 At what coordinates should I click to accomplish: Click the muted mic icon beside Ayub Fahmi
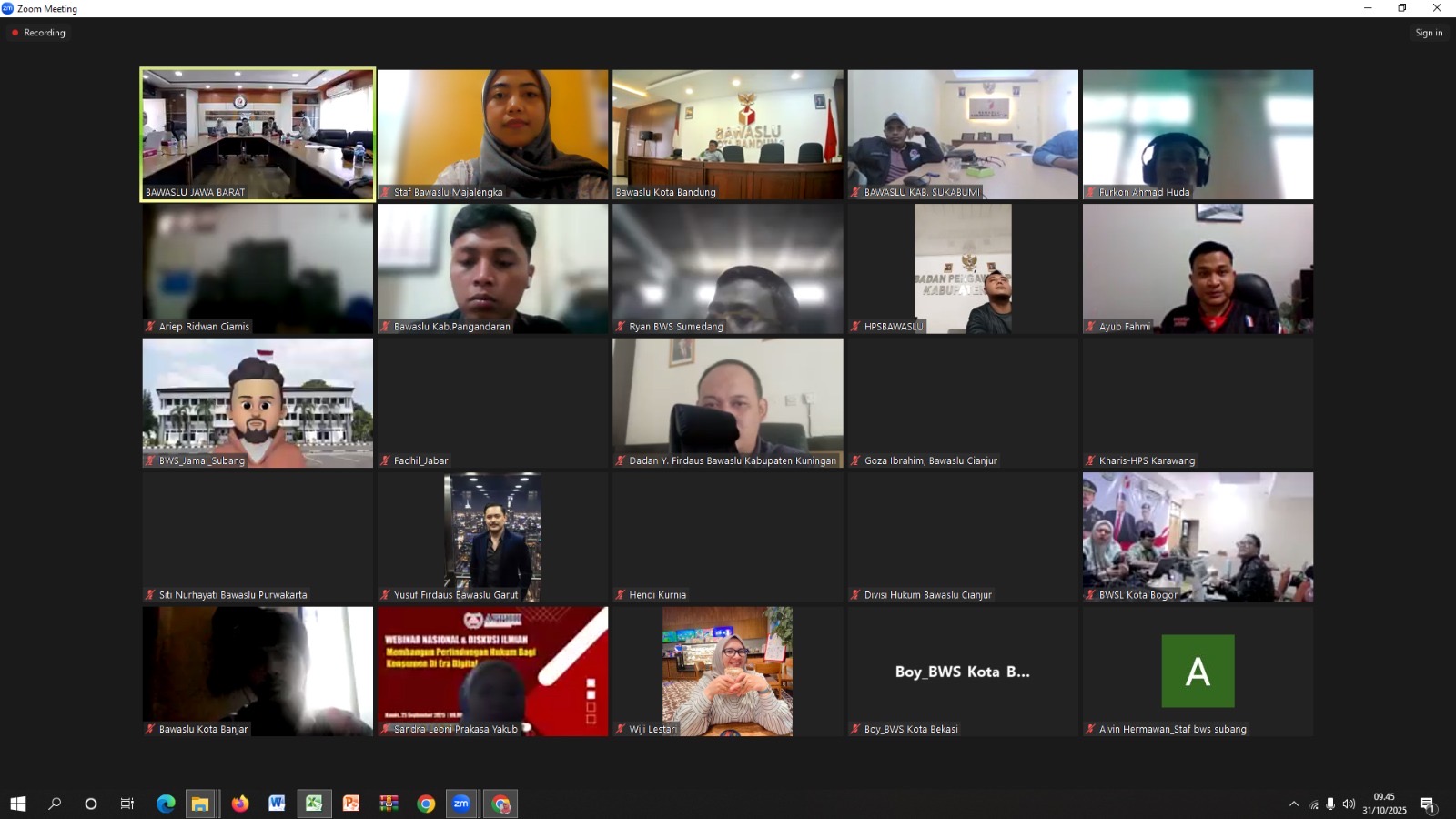click(x=1090, y=327)
